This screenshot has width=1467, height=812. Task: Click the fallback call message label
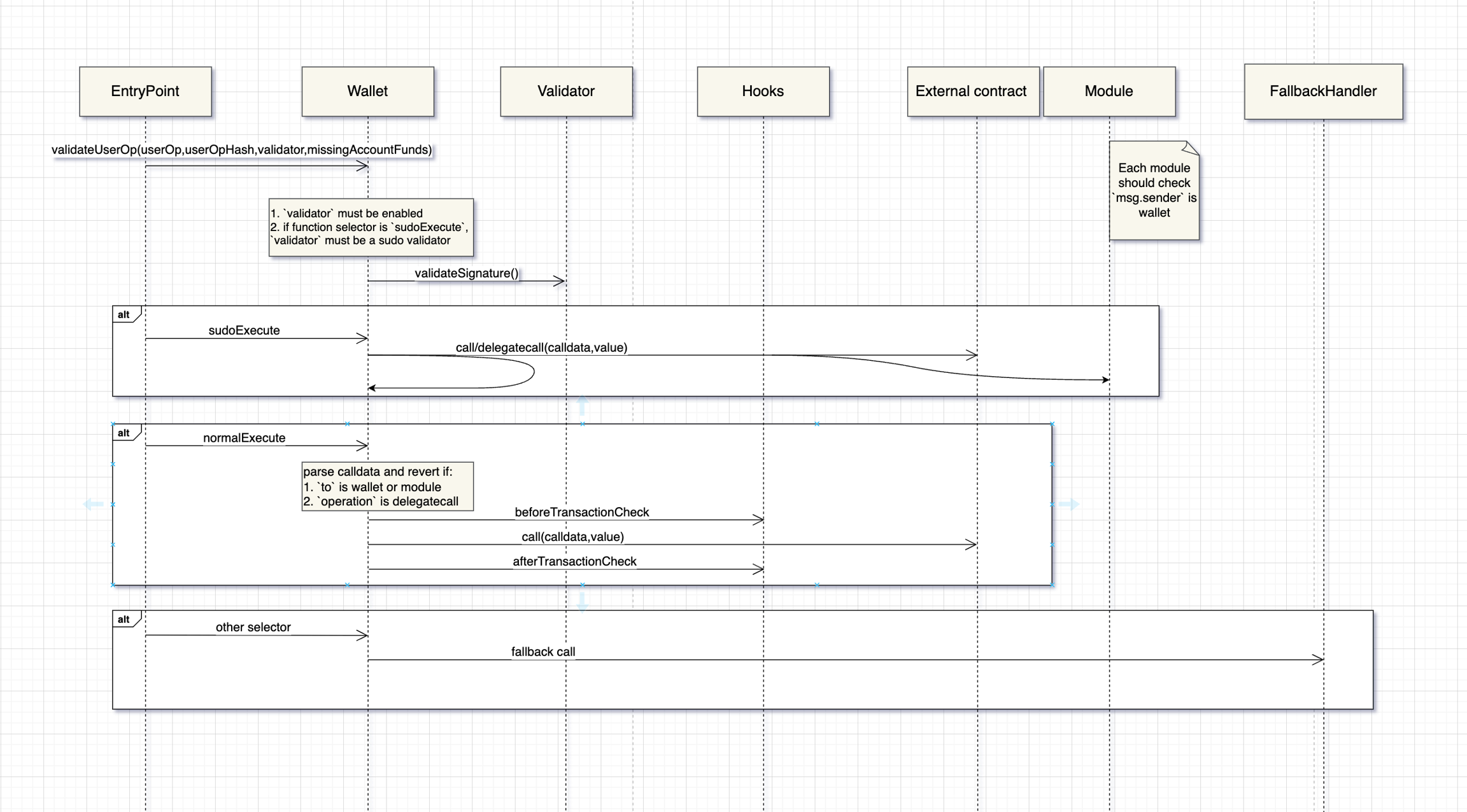click(x=542, y=652)
